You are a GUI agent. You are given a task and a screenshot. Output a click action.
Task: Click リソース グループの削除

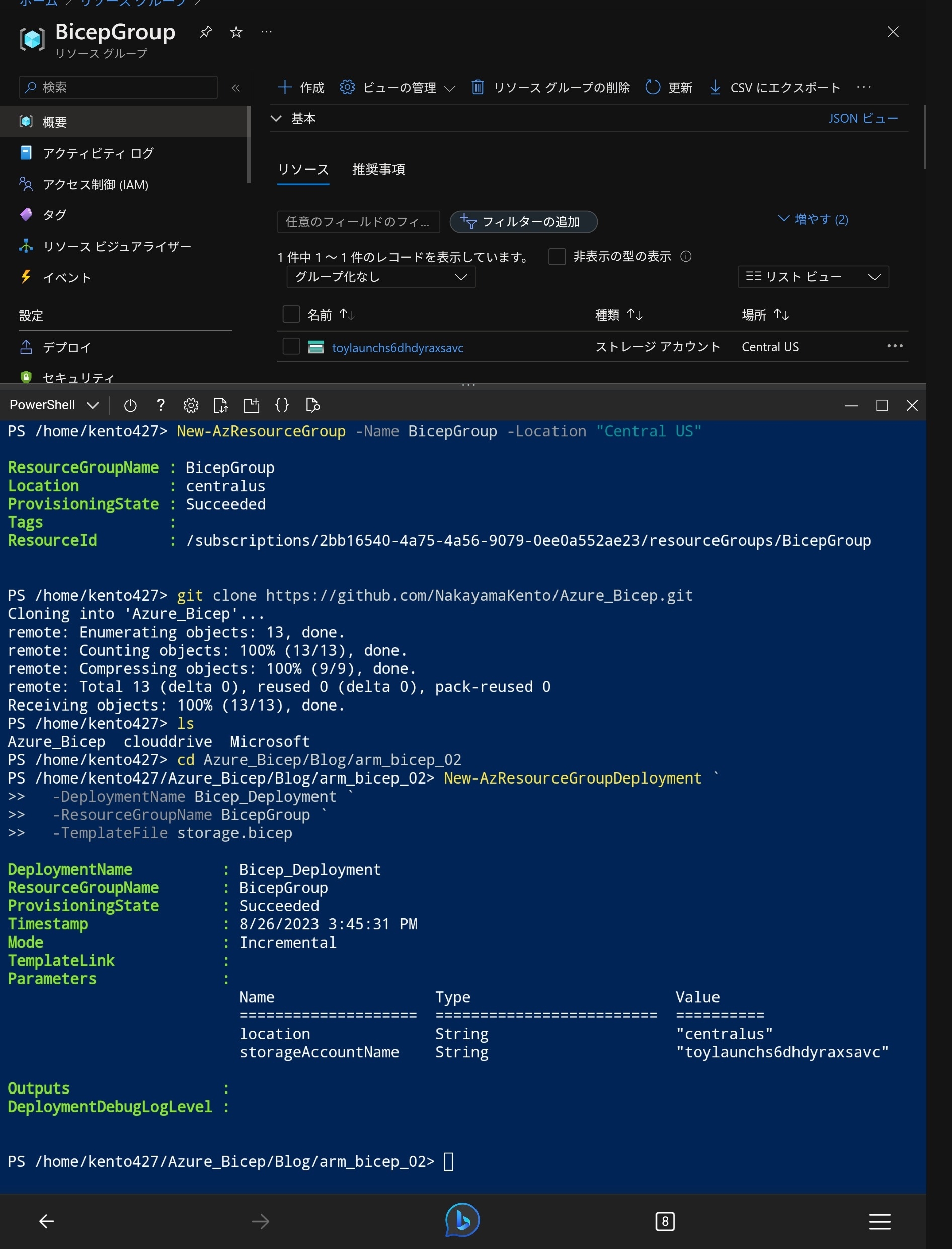pos(551,87)
